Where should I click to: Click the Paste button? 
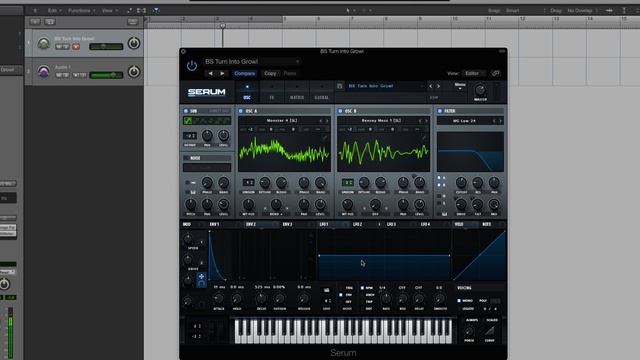coord(290,73)
